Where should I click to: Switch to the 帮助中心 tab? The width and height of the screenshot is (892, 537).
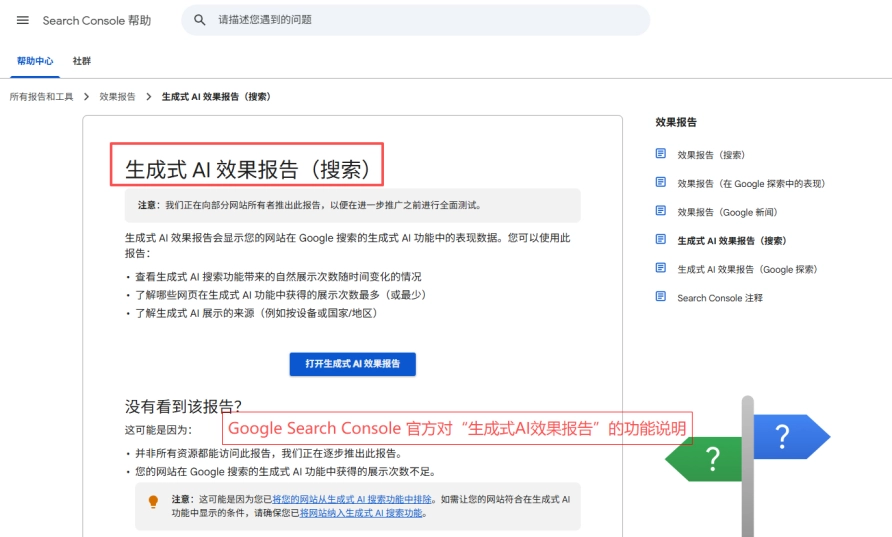tap(35, 61)
